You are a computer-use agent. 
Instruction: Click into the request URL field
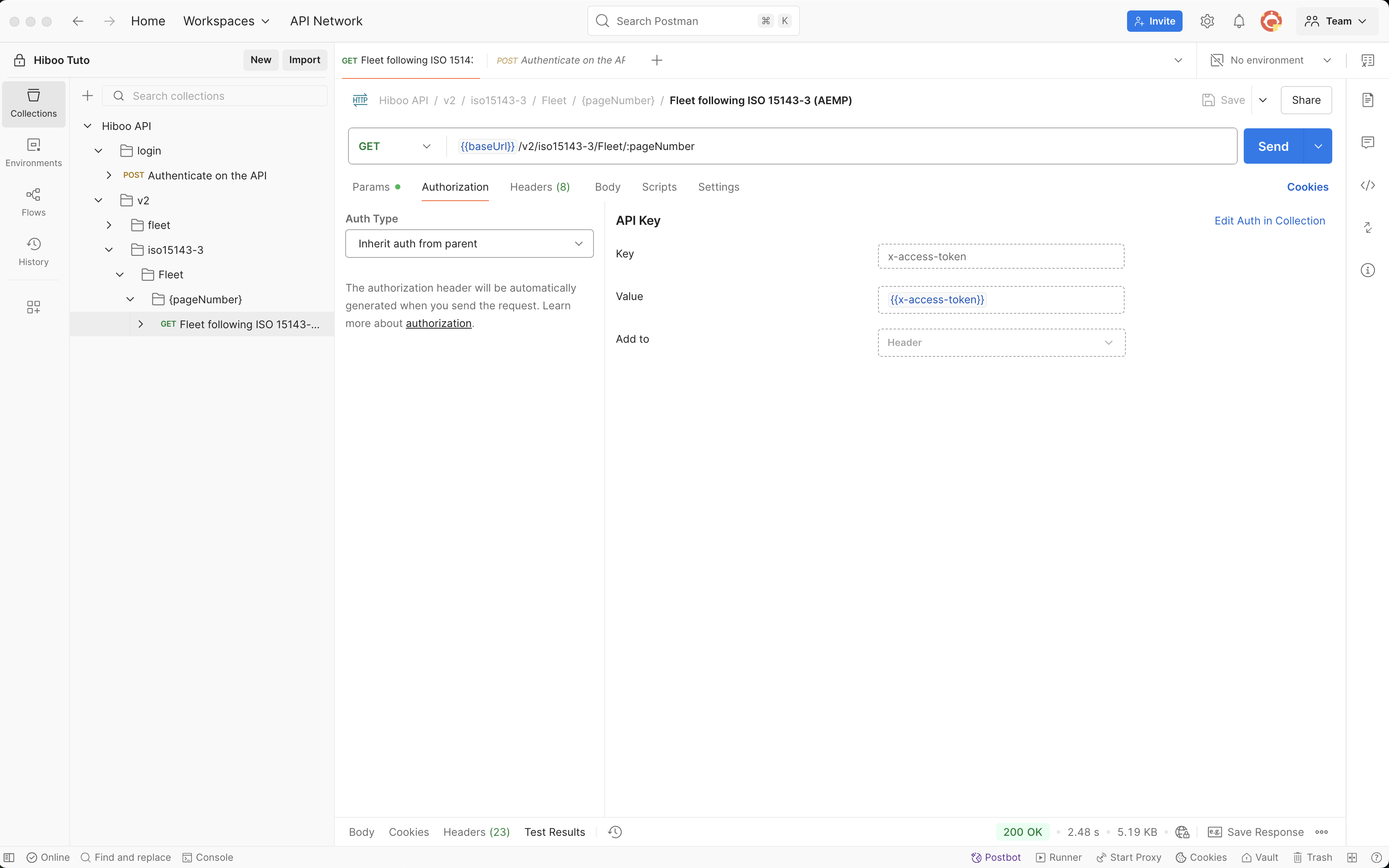(x=841, y=146)
